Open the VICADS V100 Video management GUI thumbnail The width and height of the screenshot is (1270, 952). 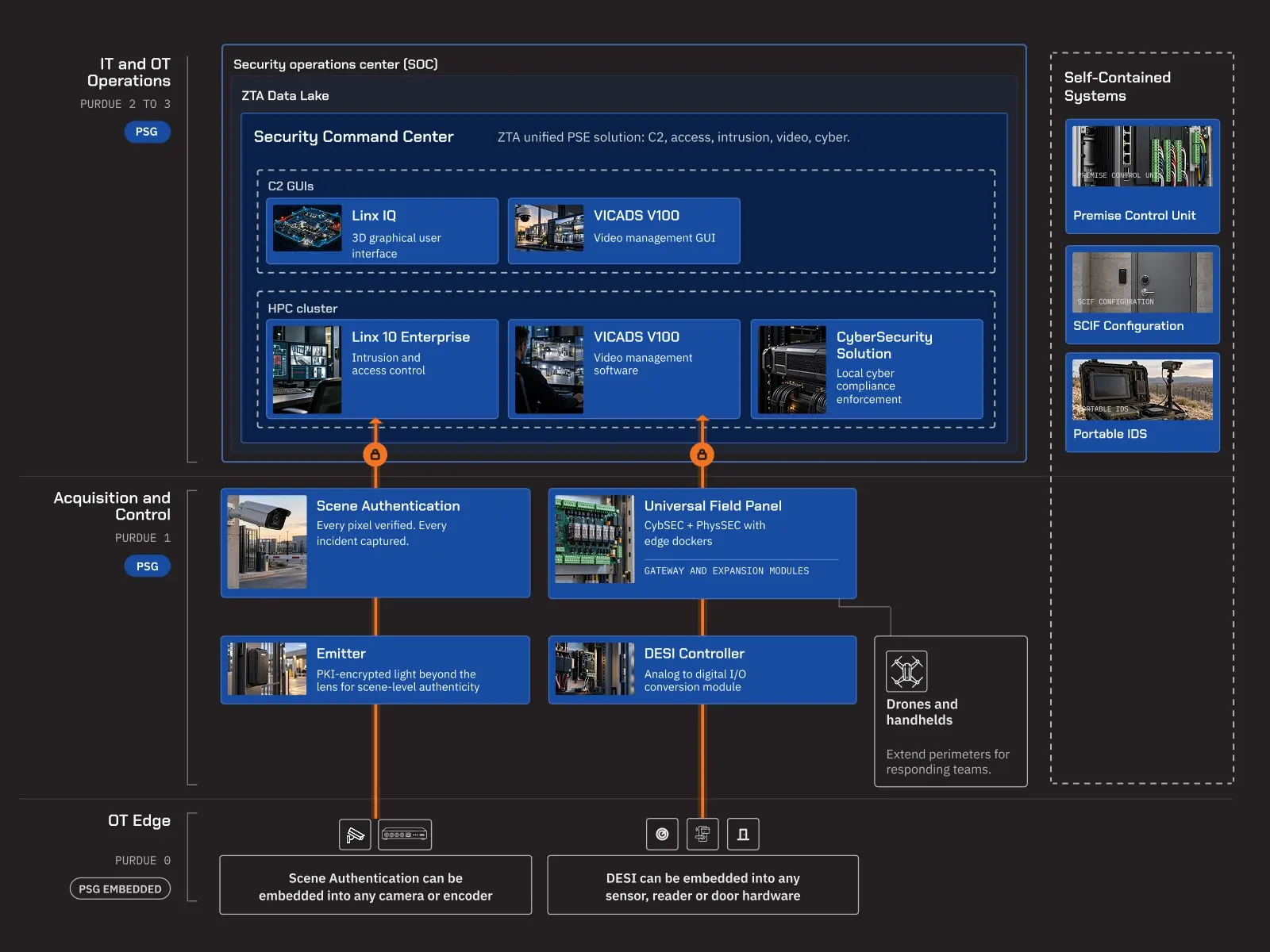549,228
